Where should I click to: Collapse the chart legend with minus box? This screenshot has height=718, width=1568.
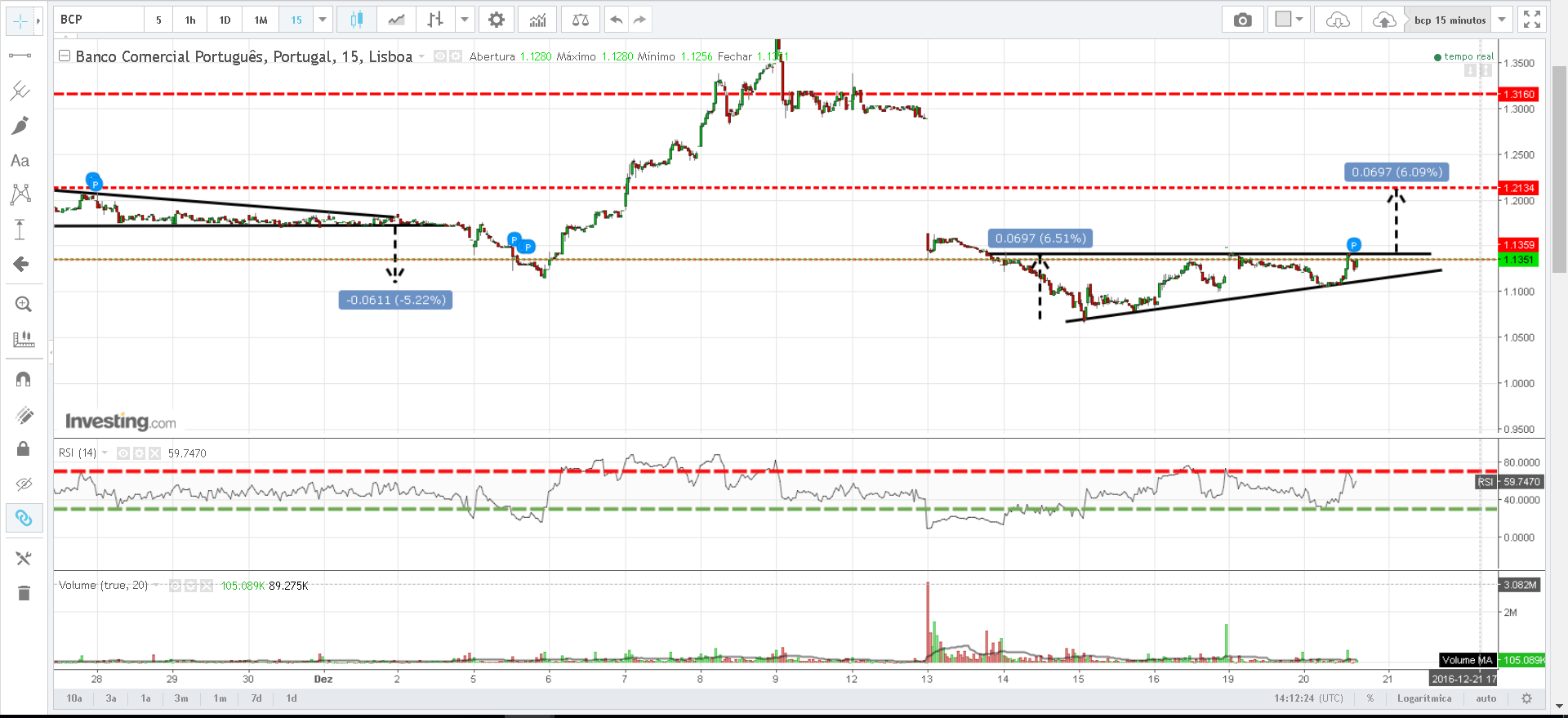[65, 56]
